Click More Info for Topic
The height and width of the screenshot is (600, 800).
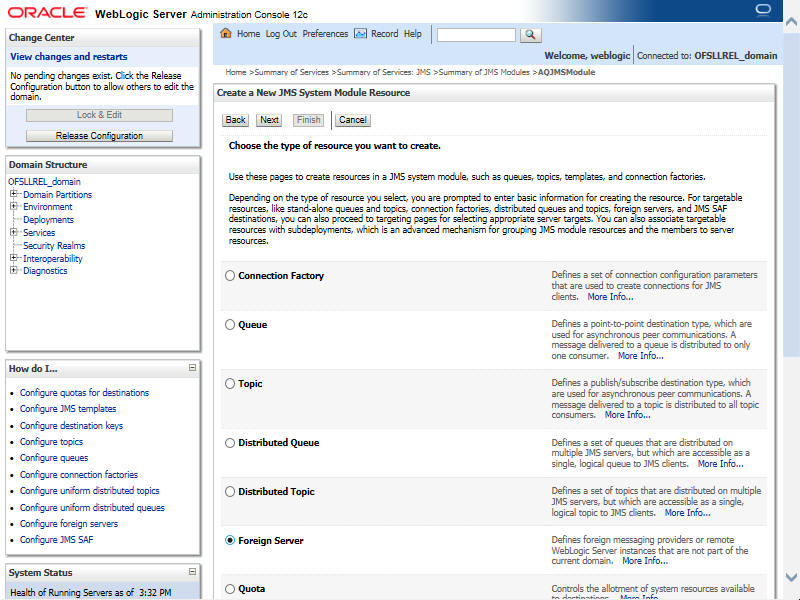[x=628, y=415]
